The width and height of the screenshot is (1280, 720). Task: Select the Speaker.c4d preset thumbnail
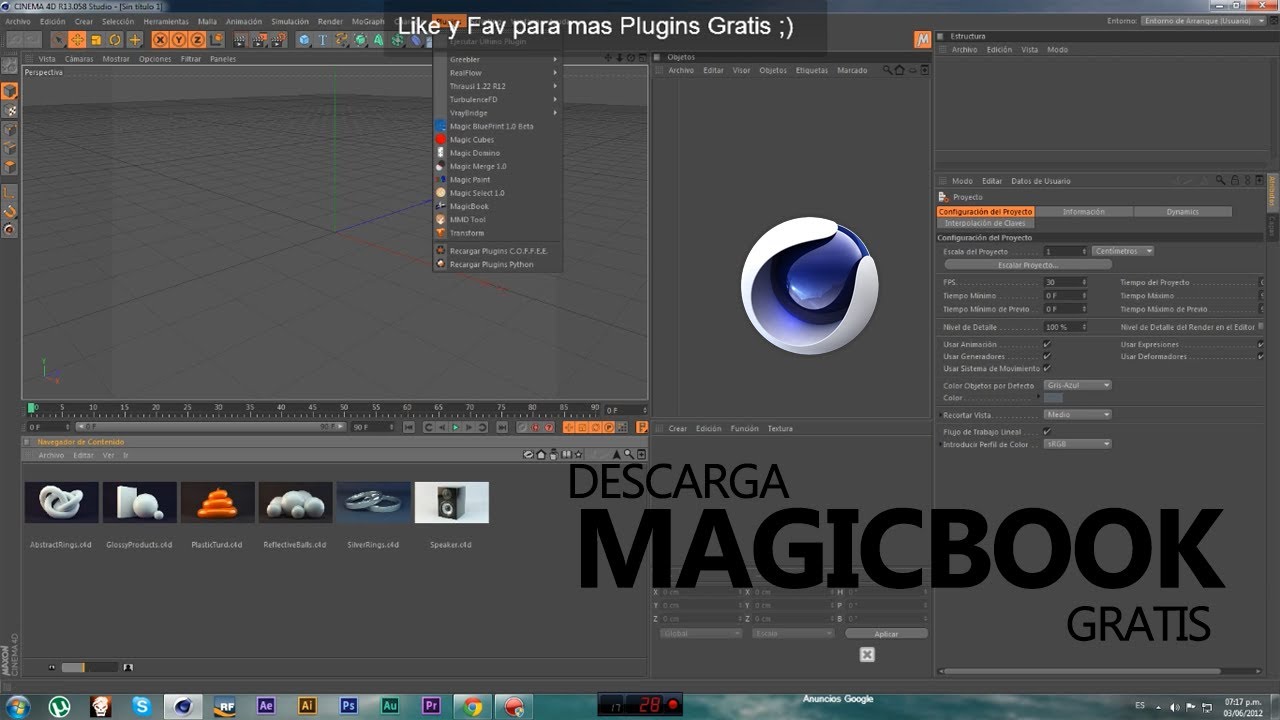point(452,502)
